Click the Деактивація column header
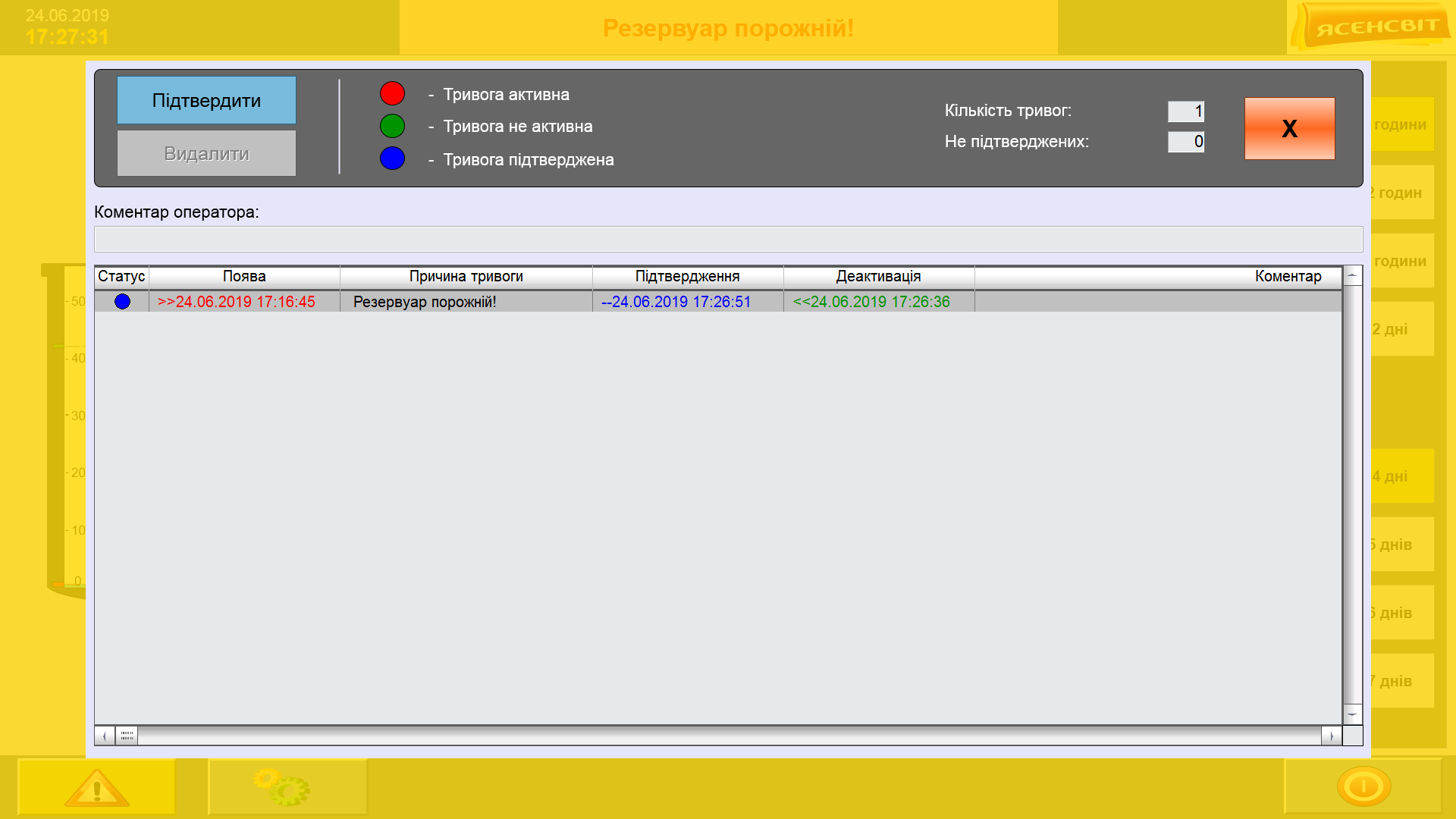Screen dimensions: 1456x819 pos(878,277)
